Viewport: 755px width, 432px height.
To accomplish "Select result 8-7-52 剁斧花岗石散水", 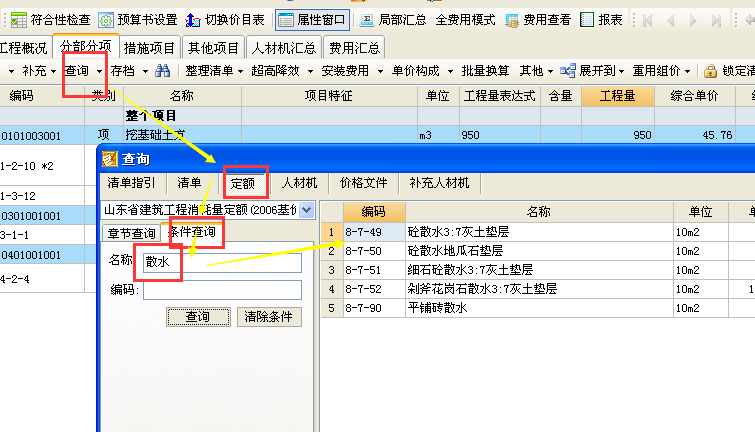I will [538, 289].
